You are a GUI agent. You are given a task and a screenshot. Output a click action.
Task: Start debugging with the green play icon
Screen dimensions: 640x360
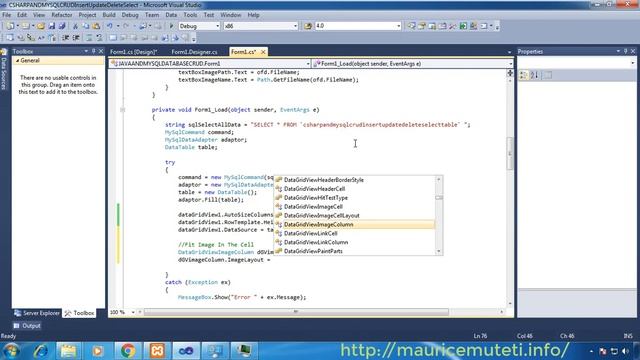pyautogui.click(x=171, y=26)
